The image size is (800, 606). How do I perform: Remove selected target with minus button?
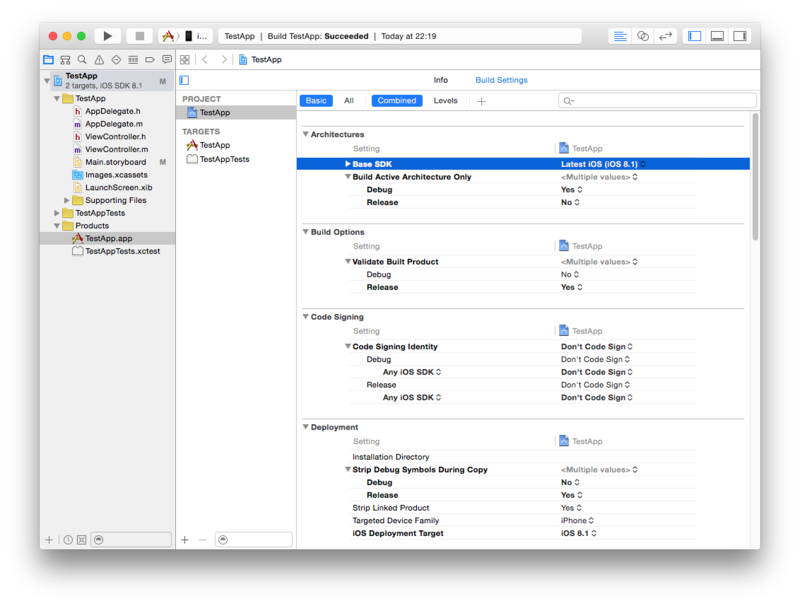[203, 540]
